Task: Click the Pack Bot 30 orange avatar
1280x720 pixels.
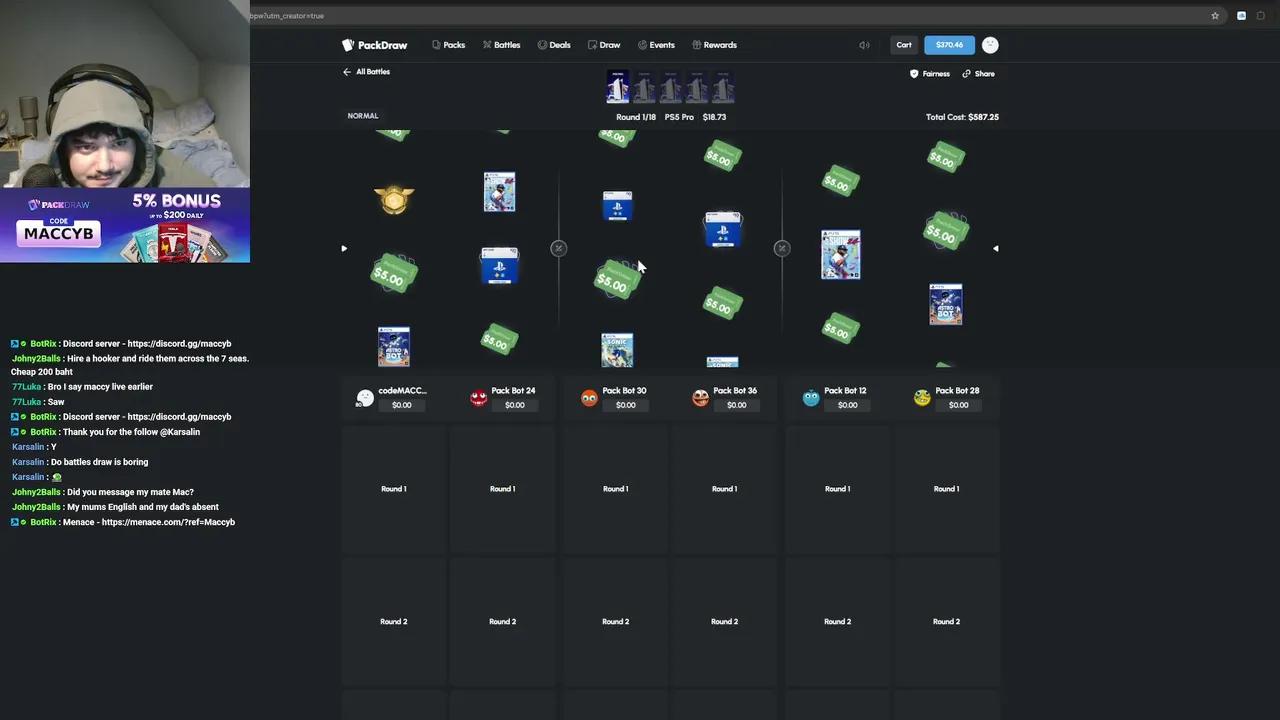Action: pos(589,398)
